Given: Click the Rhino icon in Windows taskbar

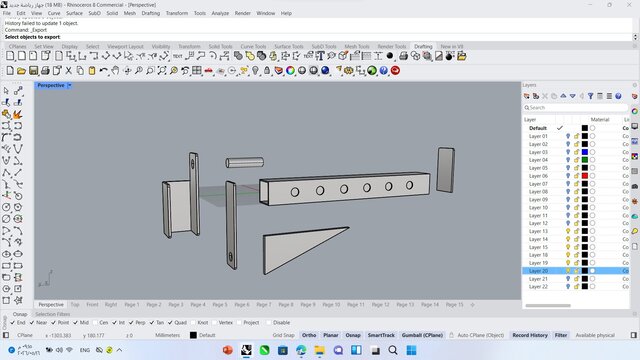Looking at the screenshot, I should (246, 350).
